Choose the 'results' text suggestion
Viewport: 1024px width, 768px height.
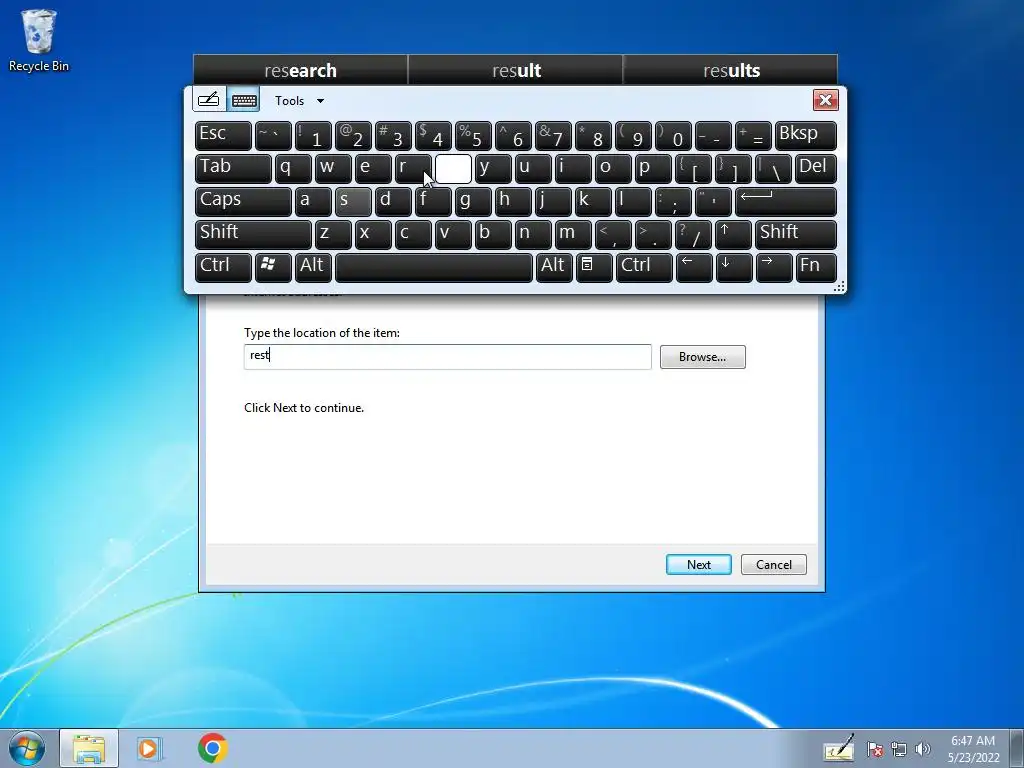point(731,70)
